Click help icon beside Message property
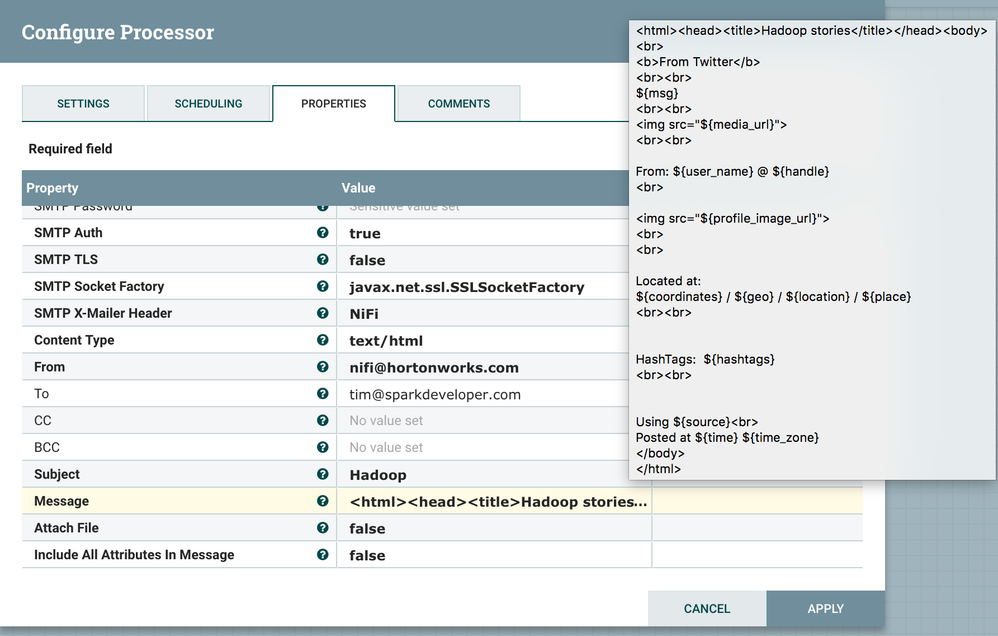998x636 pixels. click(x=322, y=501)
